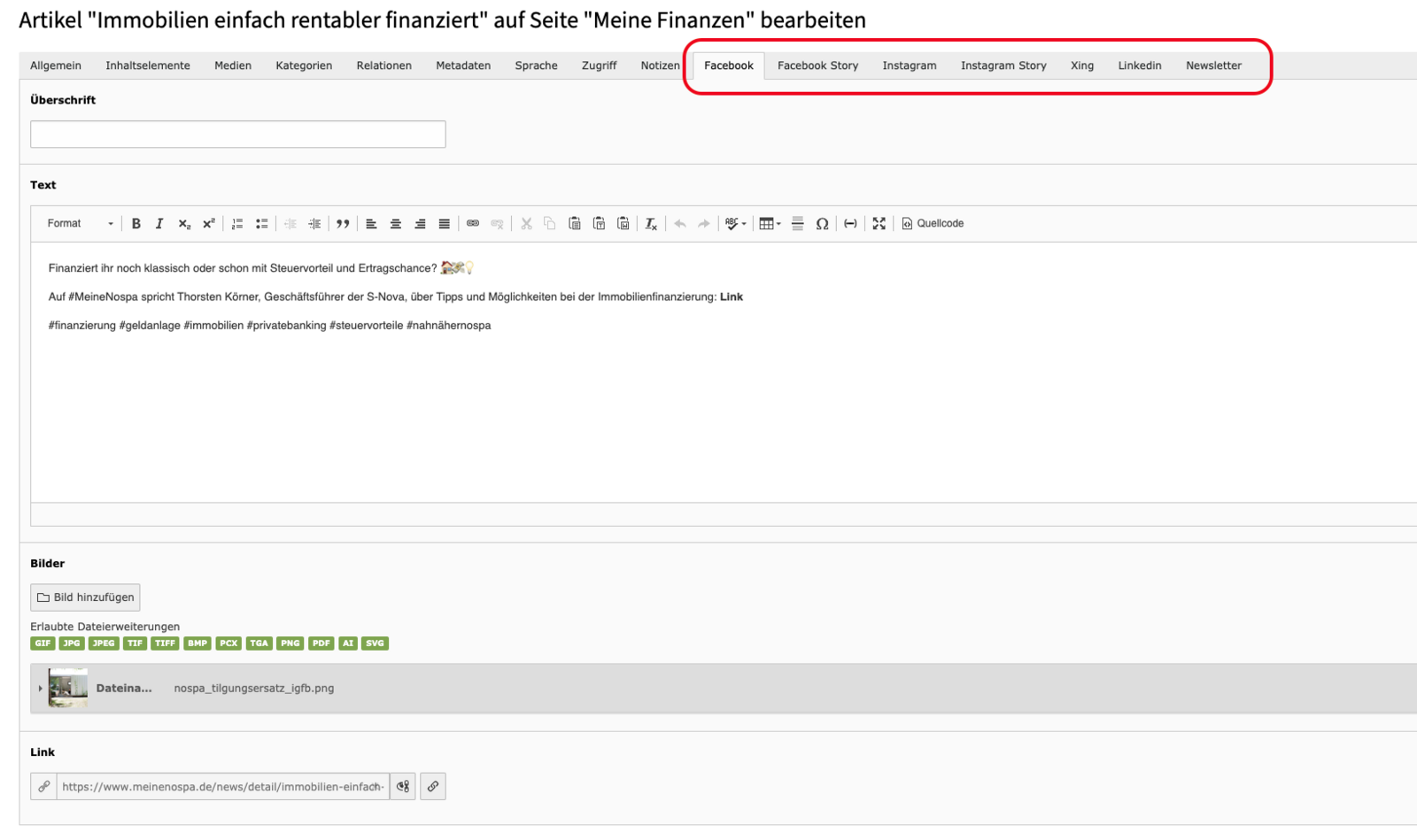Image resolution: width=1417 pixels, height=840 pixels.
Task: Click the remove formatting icon
Action: [x=651, y=224]
